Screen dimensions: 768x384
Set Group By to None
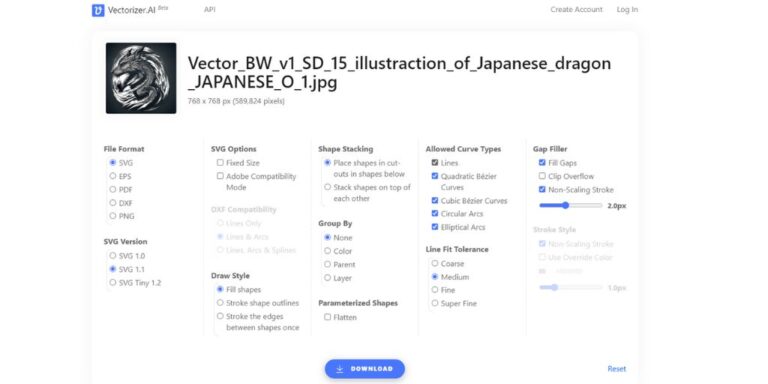328,238
